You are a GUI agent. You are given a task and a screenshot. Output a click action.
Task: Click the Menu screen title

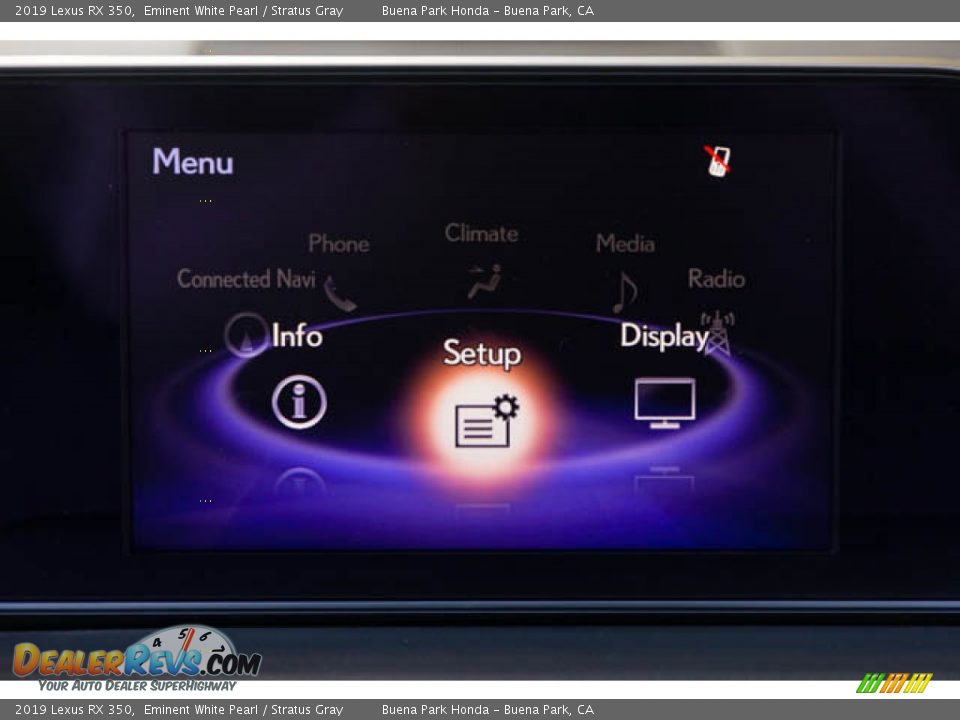(193, 162)
